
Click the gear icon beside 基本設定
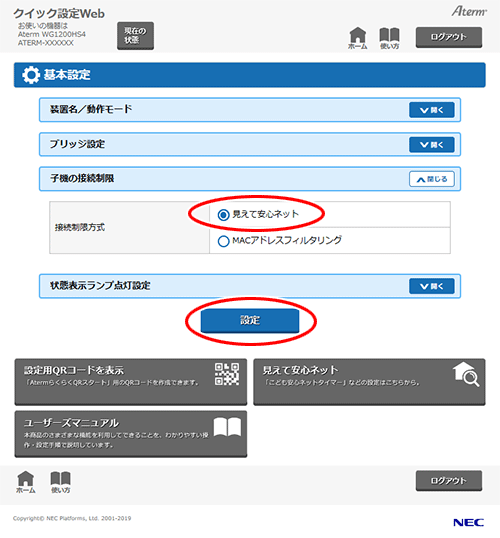tap(31, 75)
